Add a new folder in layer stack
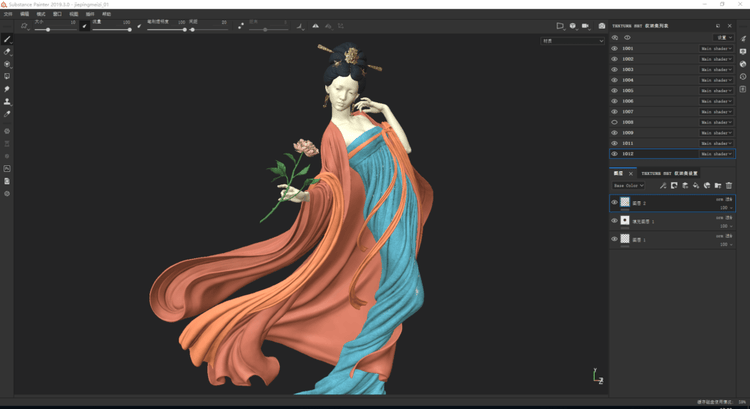This screenshot has width=750, height=409. [x=718, y=186]
